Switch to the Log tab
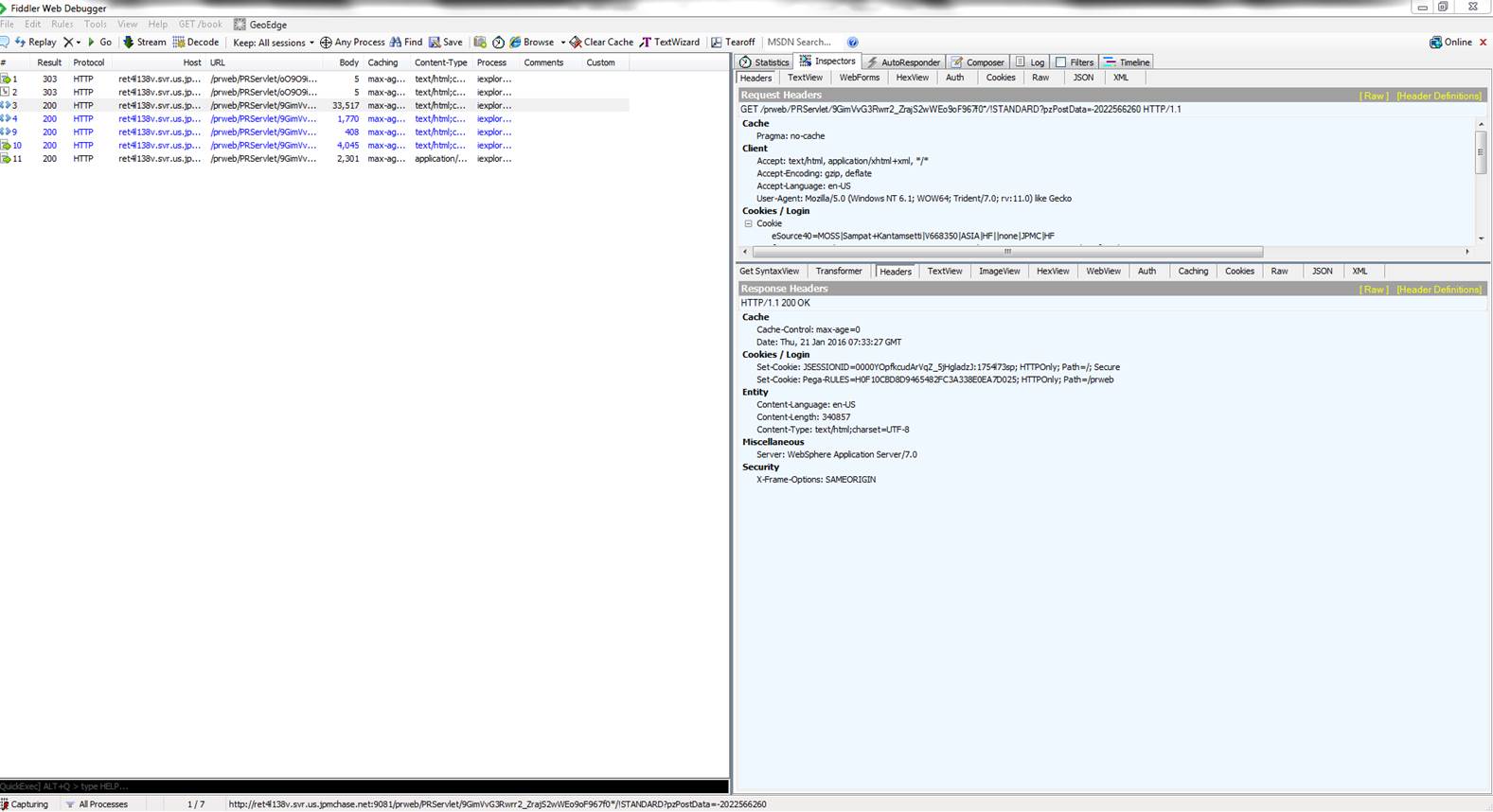This screenshot has width=1493, height=812. (1030, 62)
